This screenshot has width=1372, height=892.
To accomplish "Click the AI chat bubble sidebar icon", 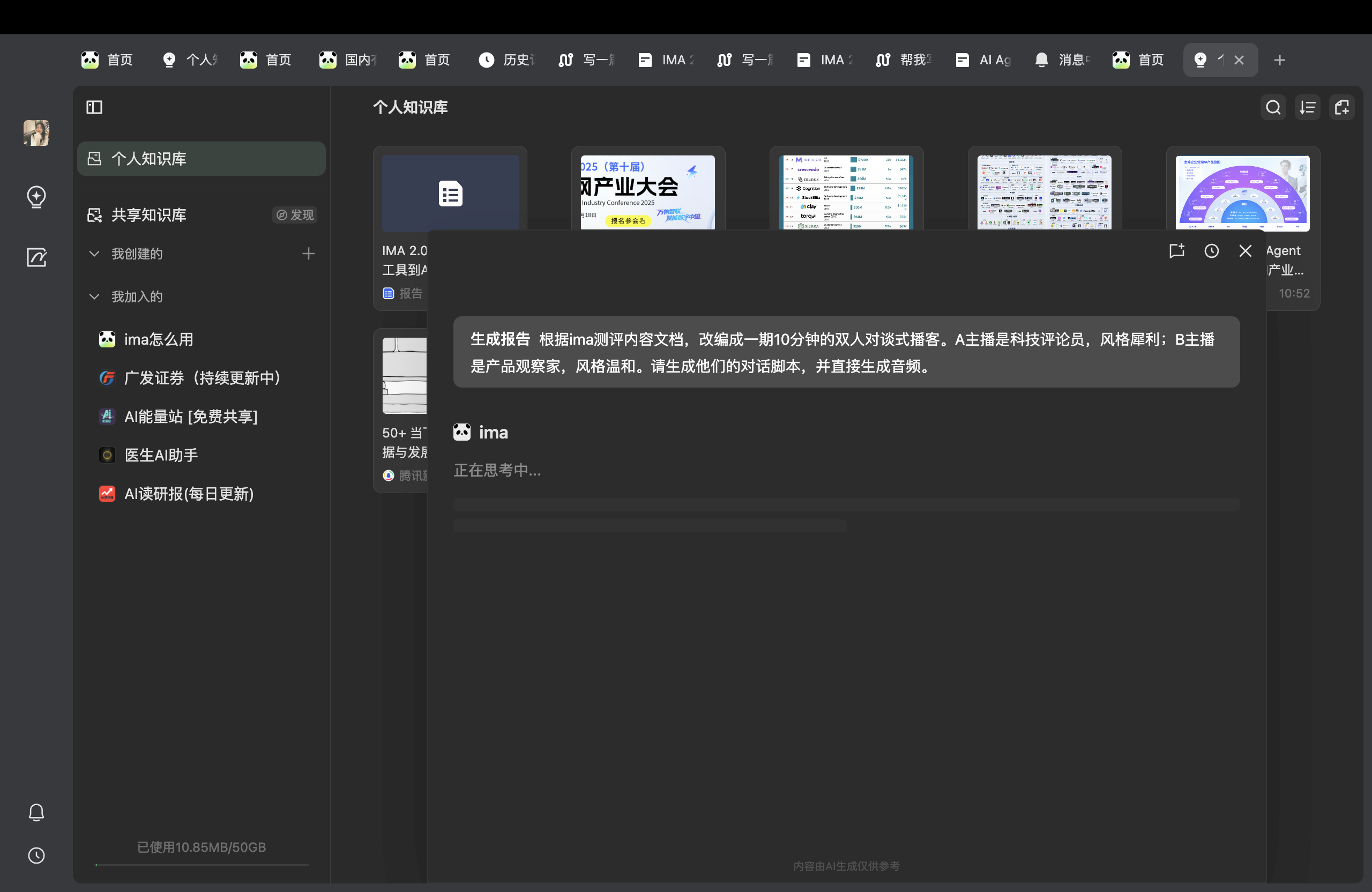I will [36, 197].
